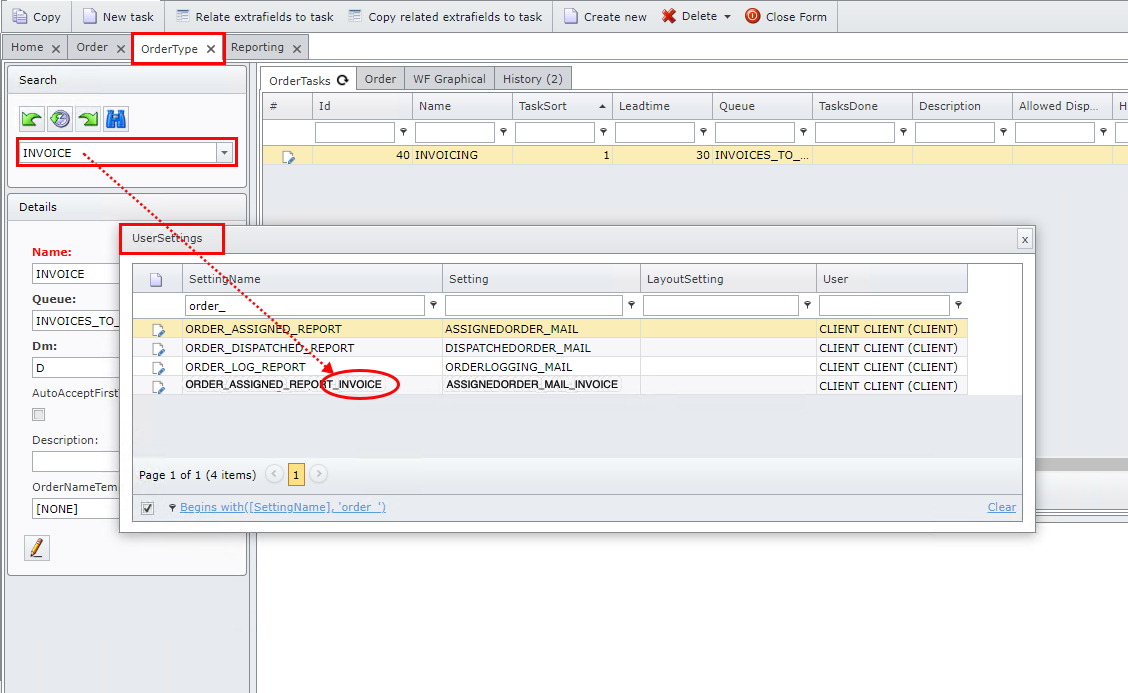1128x693 pixels.
Task: Open the pencil edit icon in Details panel
Action: pyautogui.click(x=36, y=547)
